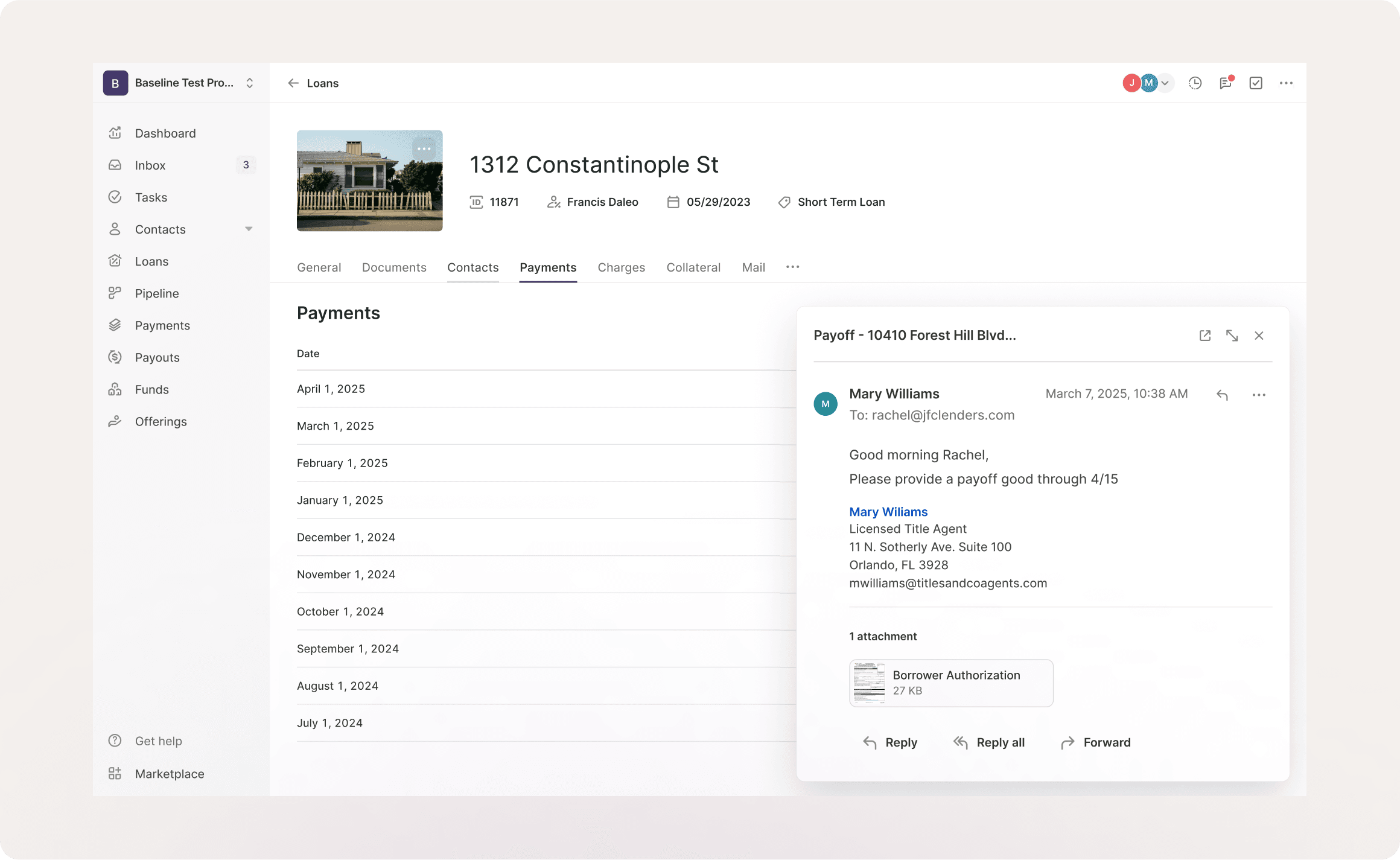The width and height of the screenshot is (1400, 860).
Task: Open the Marketplace sidebar item
Action: point(169,774)
